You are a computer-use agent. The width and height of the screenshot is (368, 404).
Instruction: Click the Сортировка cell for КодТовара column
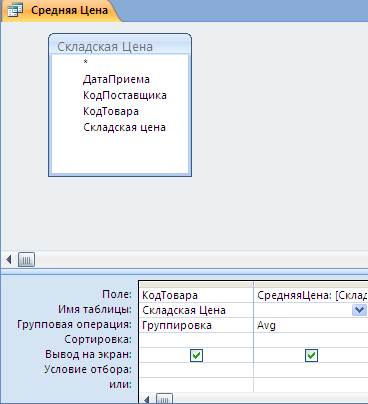tap(196, 340)
